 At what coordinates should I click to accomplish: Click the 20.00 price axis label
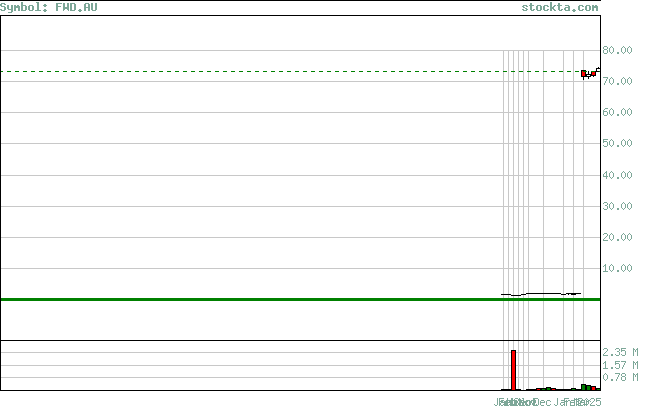point(617,237)
